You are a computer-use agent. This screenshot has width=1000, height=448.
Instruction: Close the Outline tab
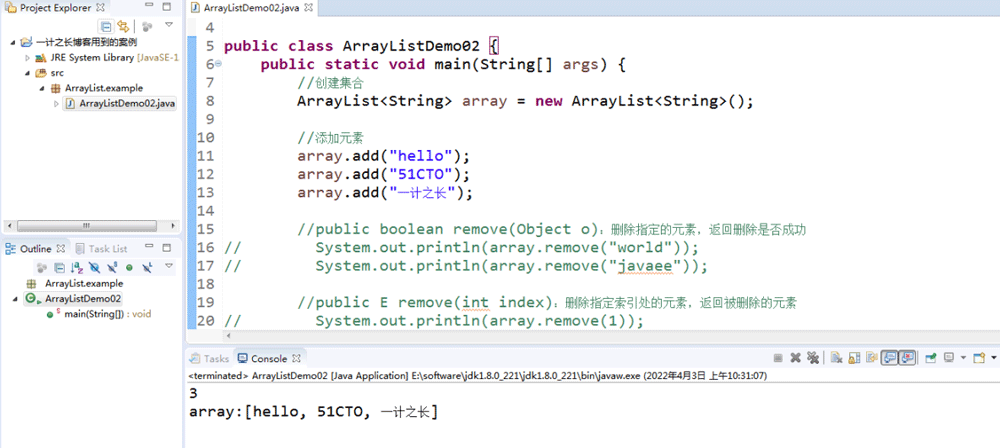[x=61, y=249]
